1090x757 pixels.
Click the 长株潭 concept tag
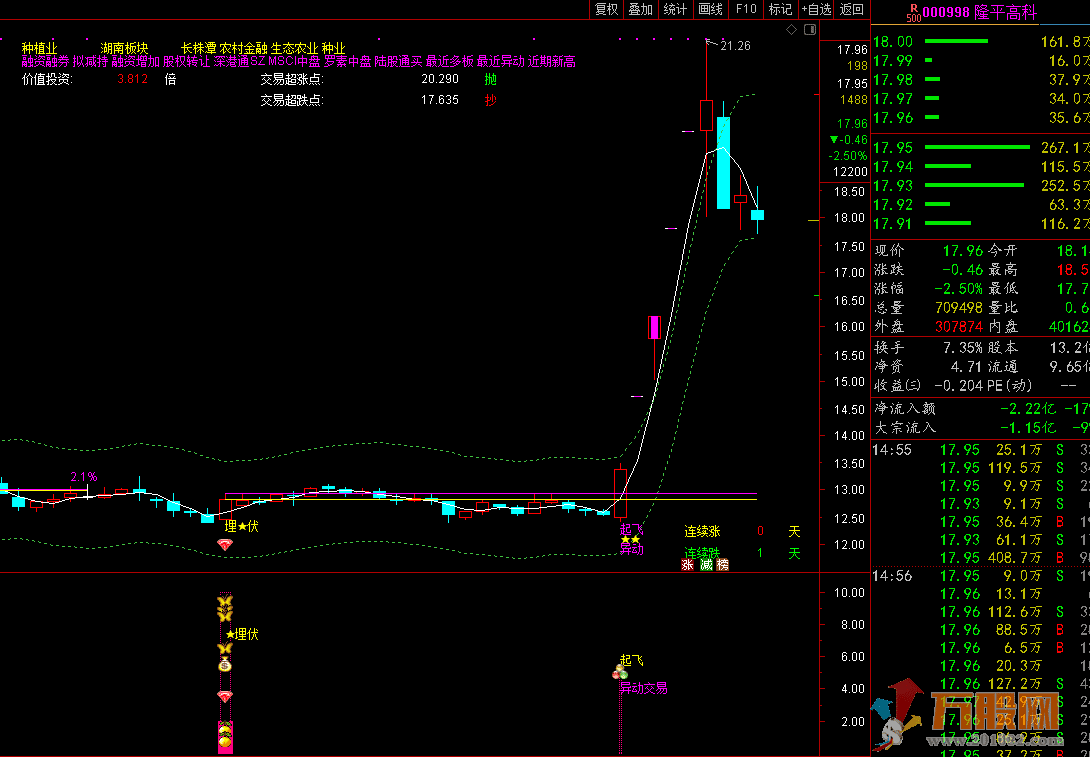click(x=199, y=48)
